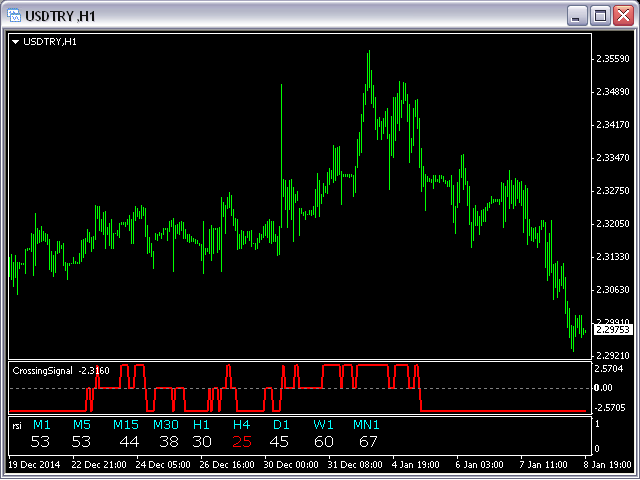
Task: Choose the D1 timeframe label
Action: 280,425
